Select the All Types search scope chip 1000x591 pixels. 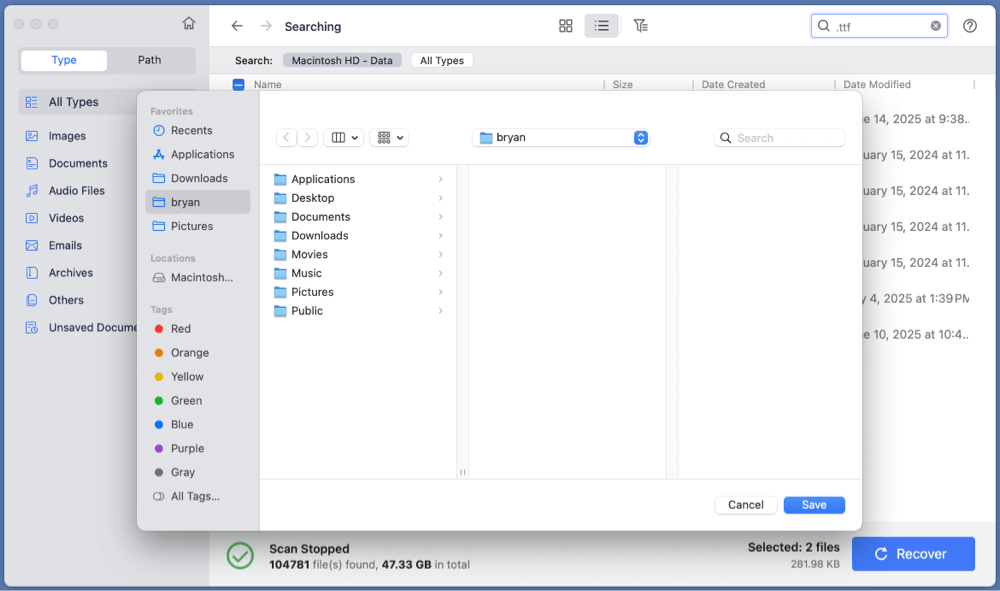coord(441,60)
